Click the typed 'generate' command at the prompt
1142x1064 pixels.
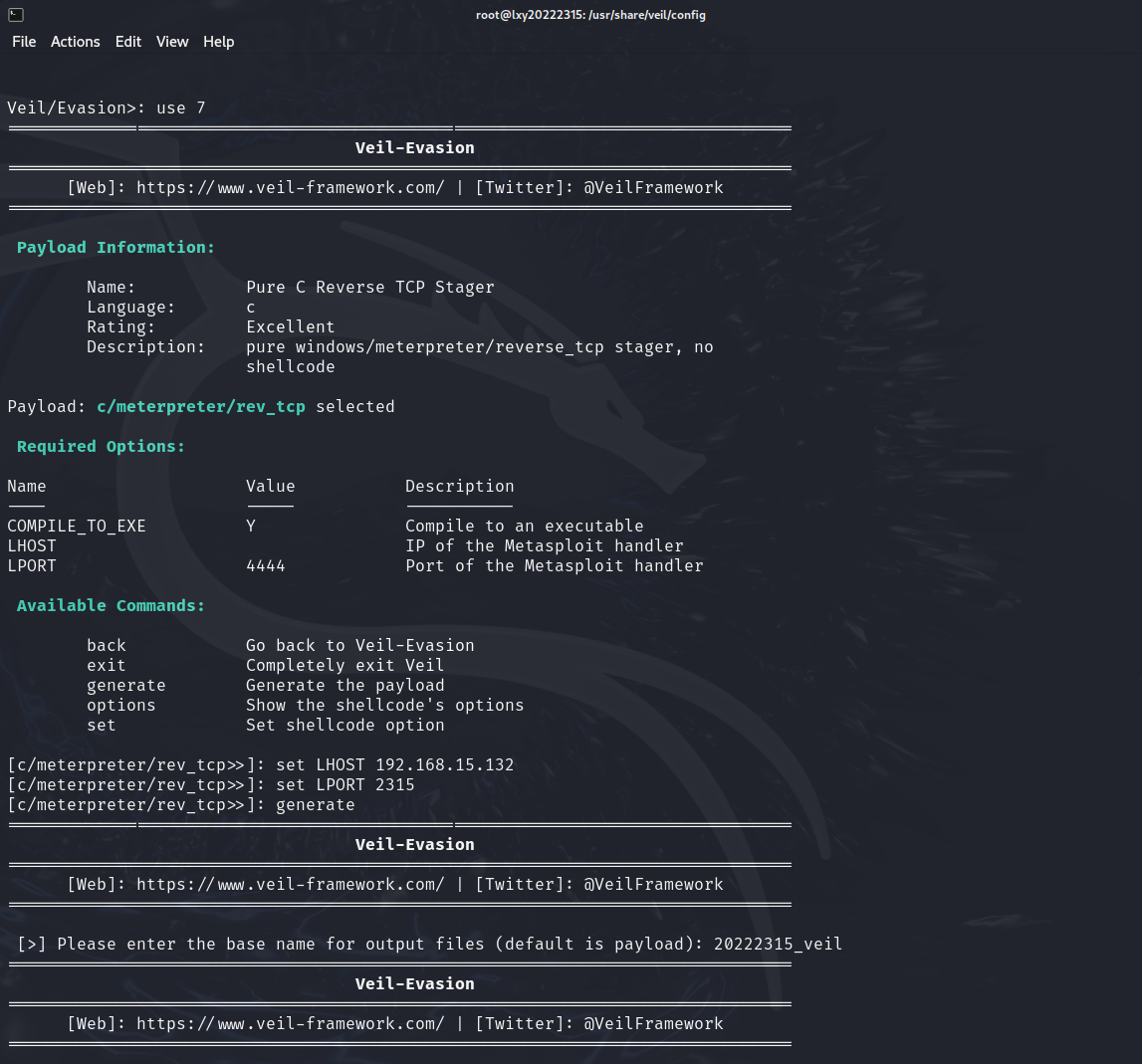point(316,805)
